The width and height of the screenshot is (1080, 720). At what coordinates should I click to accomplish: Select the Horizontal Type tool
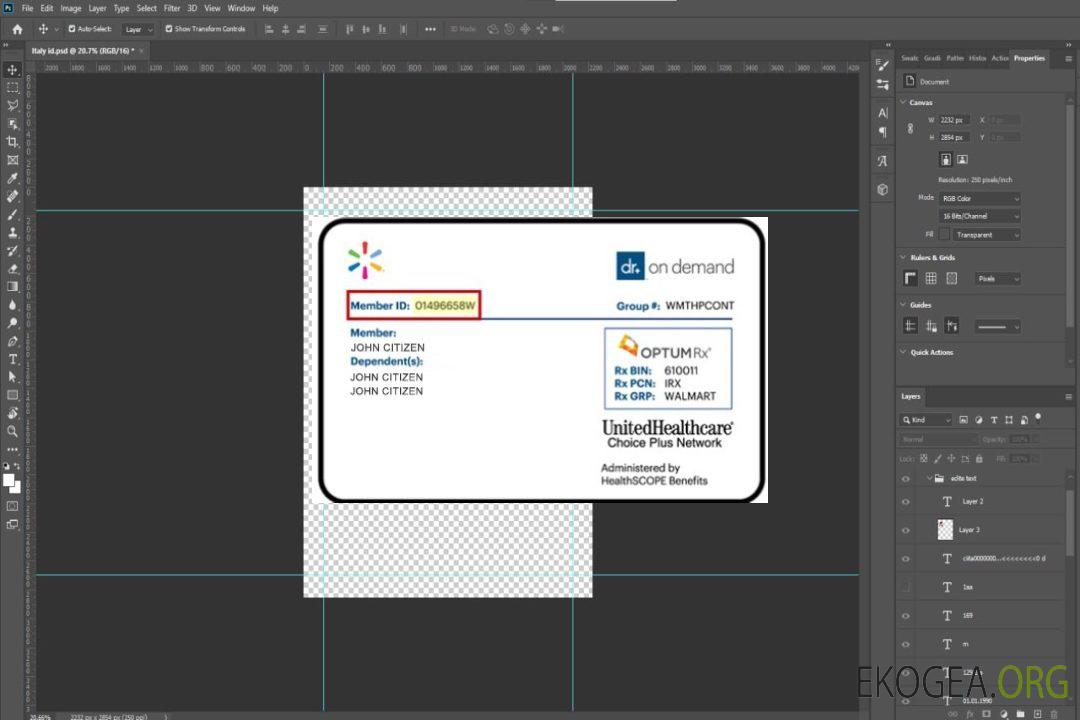point(12,359)
